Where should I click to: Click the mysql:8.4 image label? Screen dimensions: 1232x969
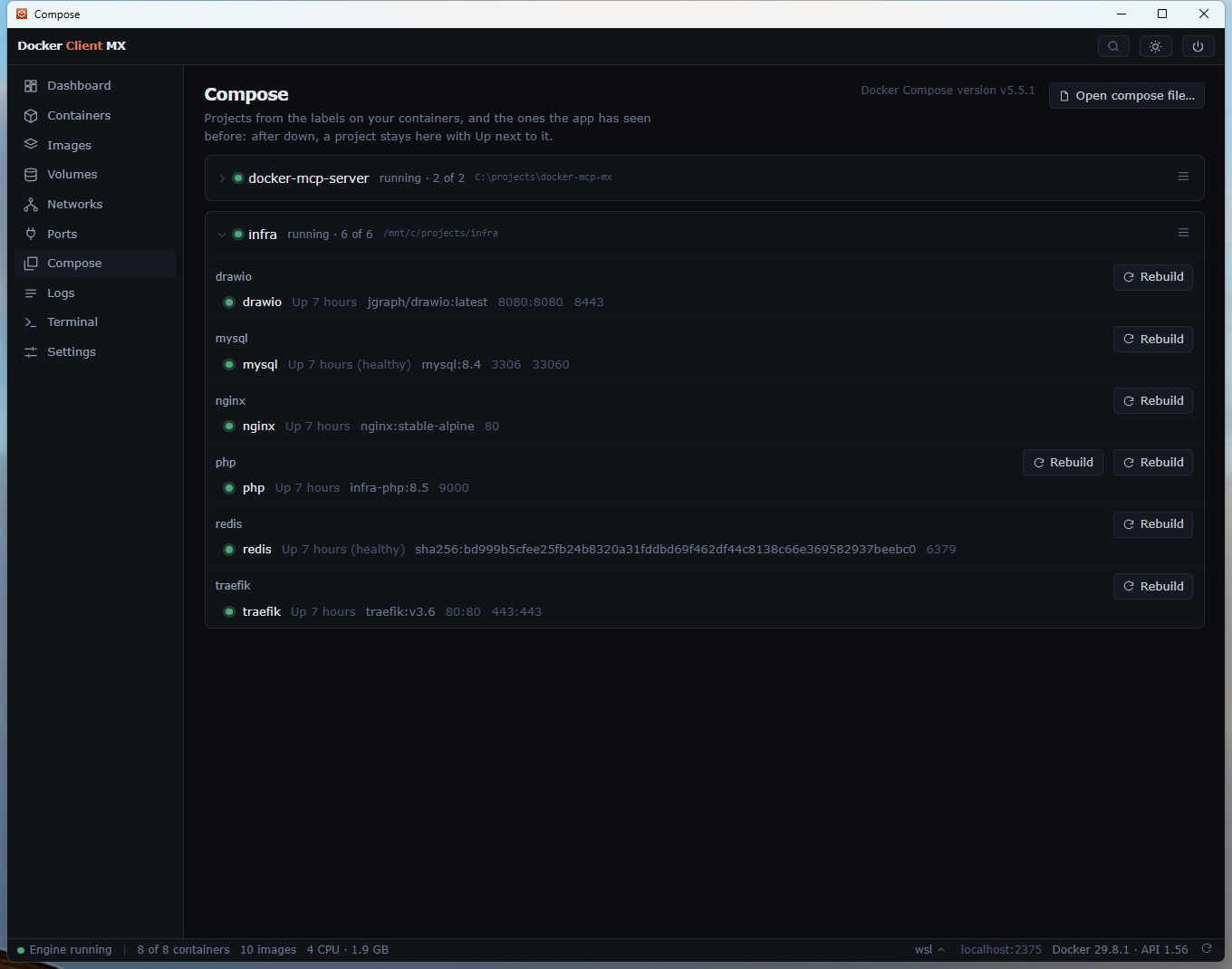point(451,365)
